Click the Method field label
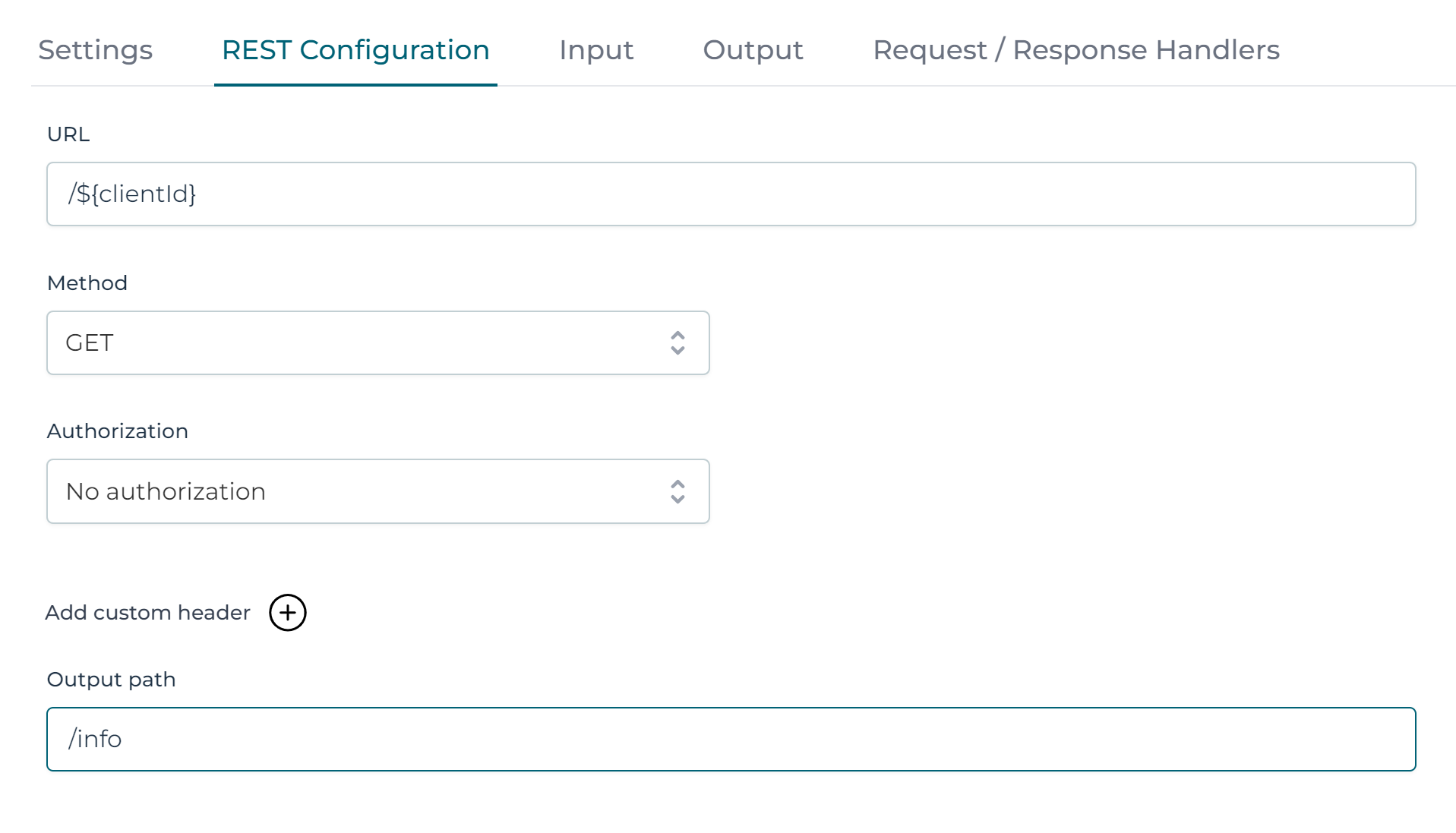The image size is (1456, 833). (87, 283)
